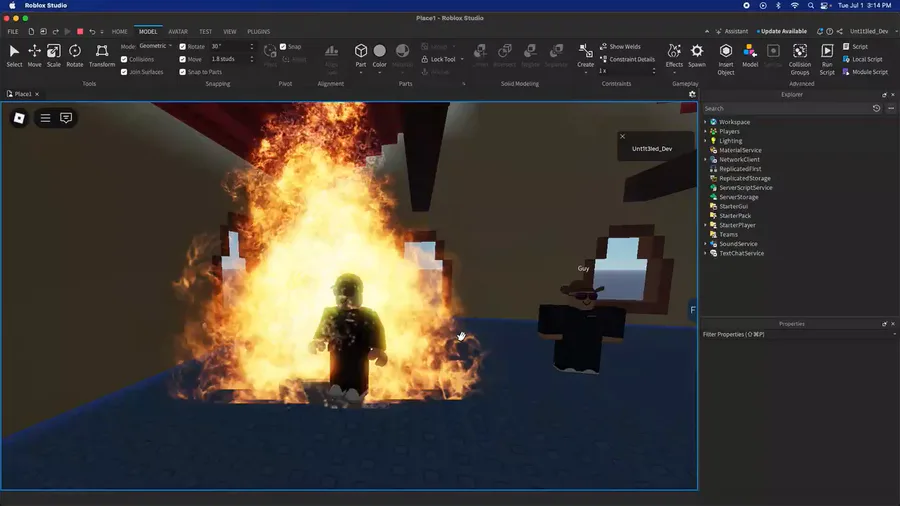Expand the Workspace tree node
Screen dimensions: 900x506
[x=705, y=122]
